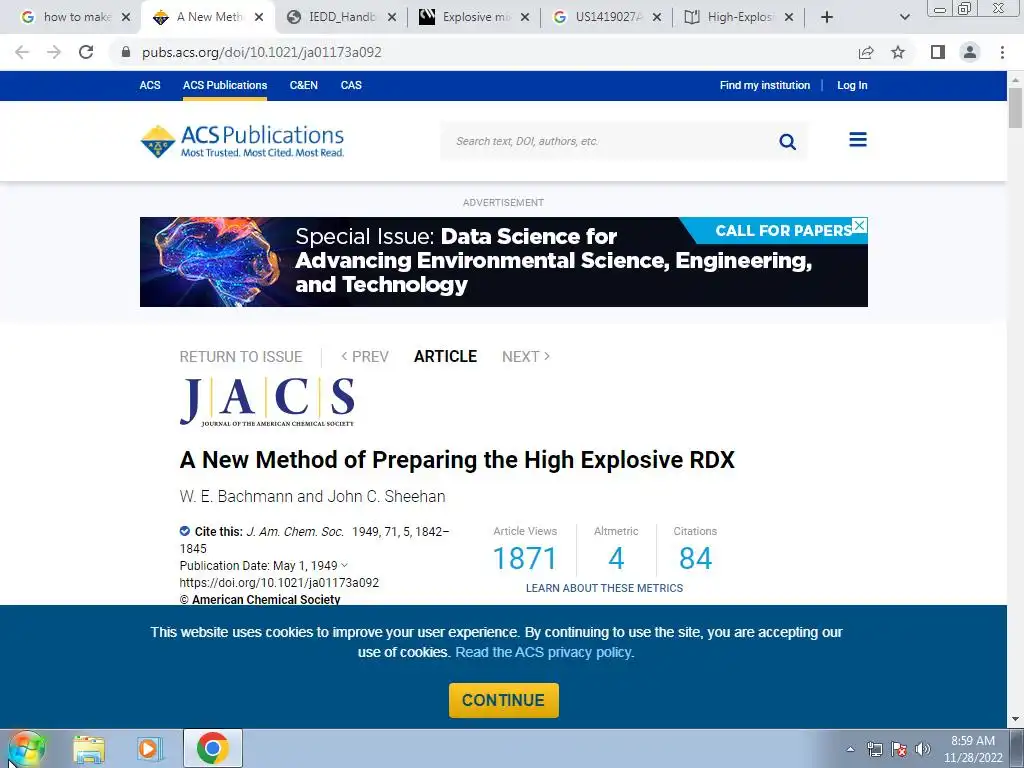Click the page scrollbar thumb
The width and height of the screenshot is (1024, 768).
[x=1015, y=108]
